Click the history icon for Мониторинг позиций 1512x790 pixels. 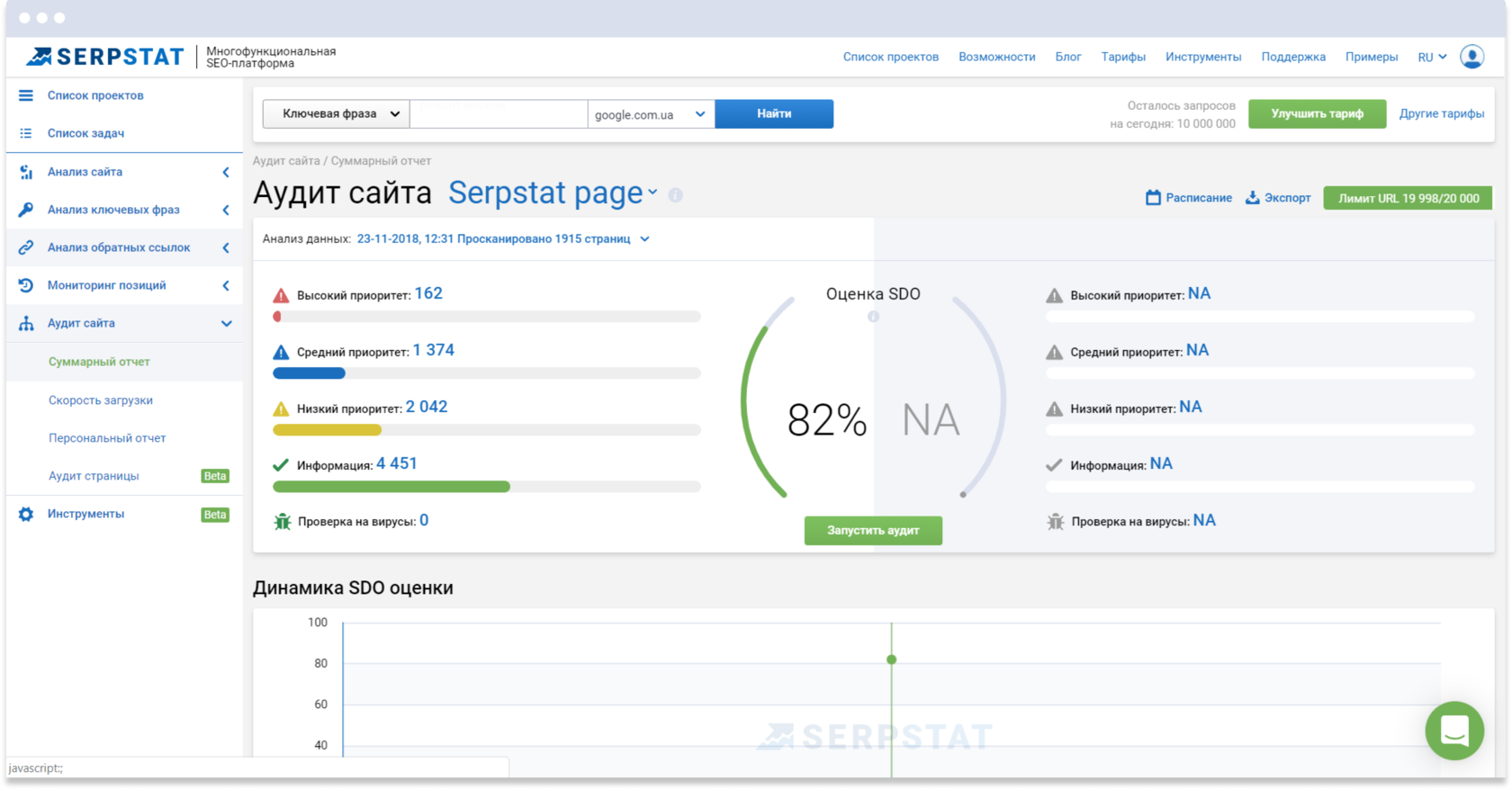(x=26, y=285)
